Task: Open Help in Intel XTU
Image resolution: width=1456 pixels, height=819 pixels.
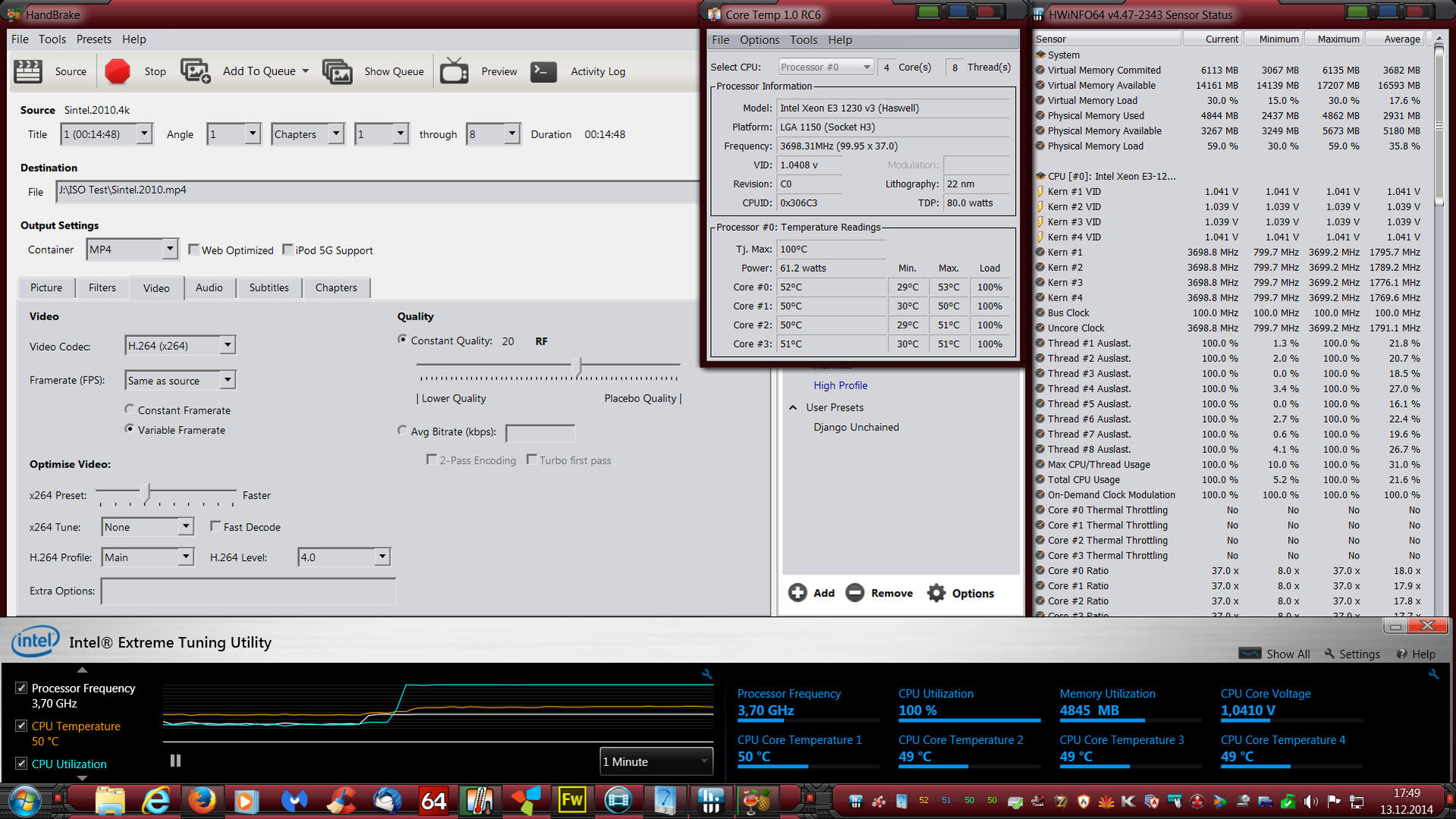Action: point(1416,654)
